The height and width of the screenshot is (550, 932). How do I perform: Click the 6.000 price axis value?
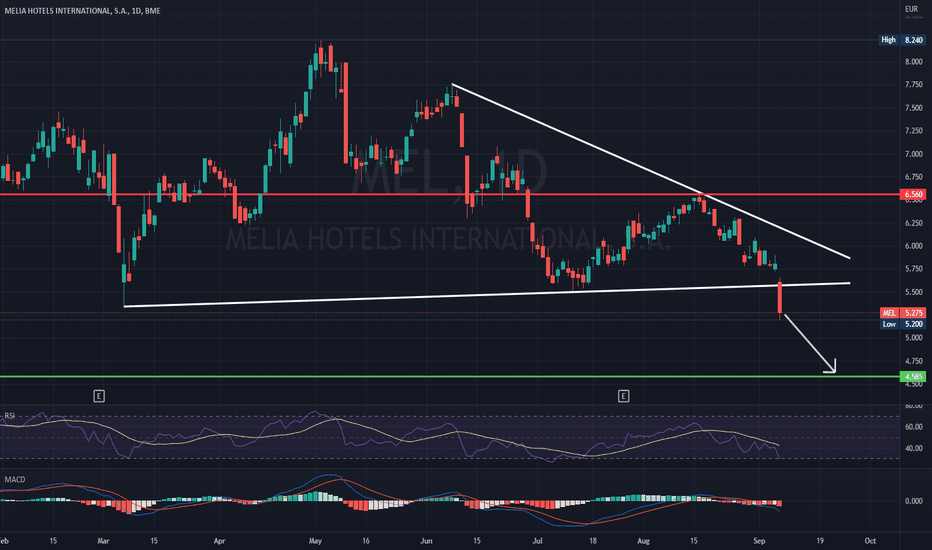click(x=914, y=246)
